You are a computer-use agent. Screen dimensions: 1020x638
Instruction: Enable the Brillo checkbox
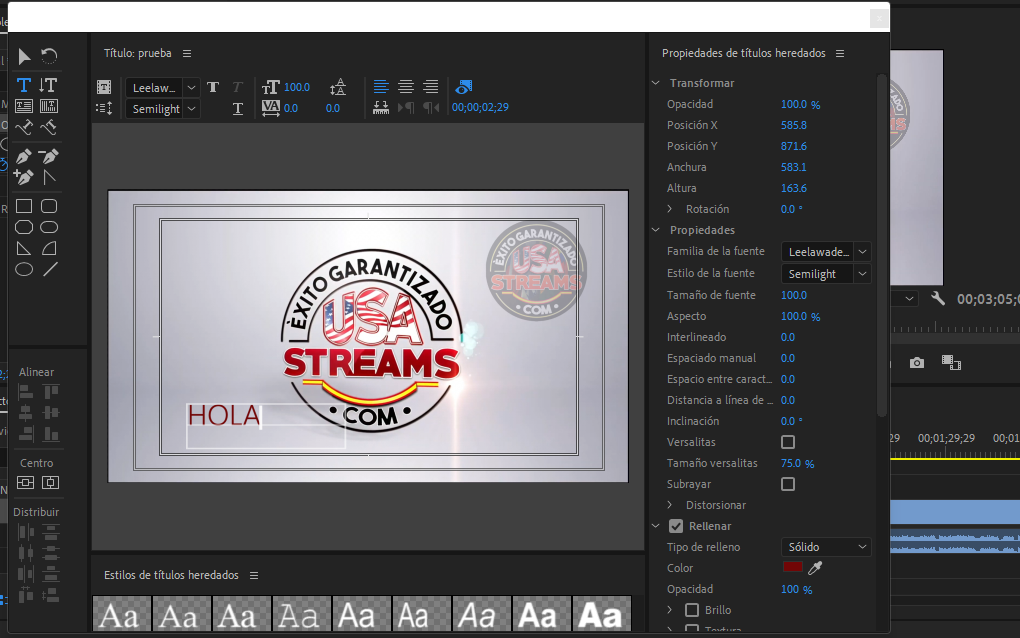[x=692, y=610]
